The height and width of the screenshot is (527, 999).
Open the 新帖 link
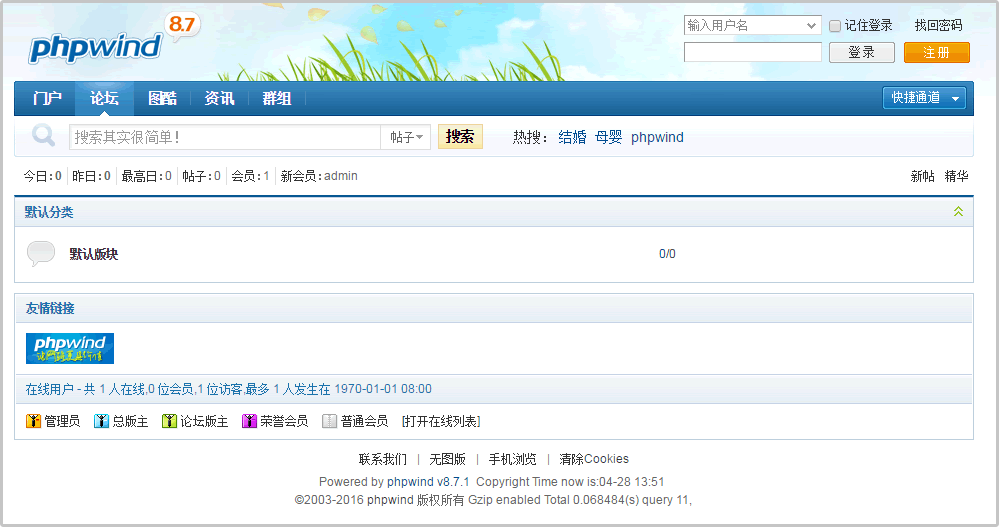(x=923, y=177)
